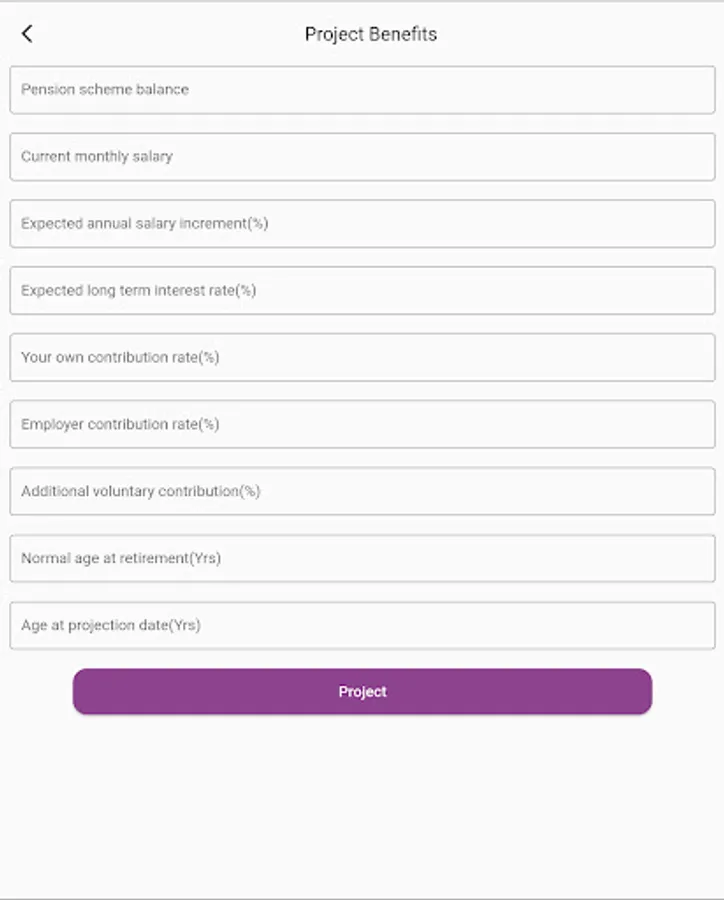The height and width of the screenshot is (900, 724).
Task: Tap the employer rate(%) text box
Action: pyautogui.click(x=362, y=425)
